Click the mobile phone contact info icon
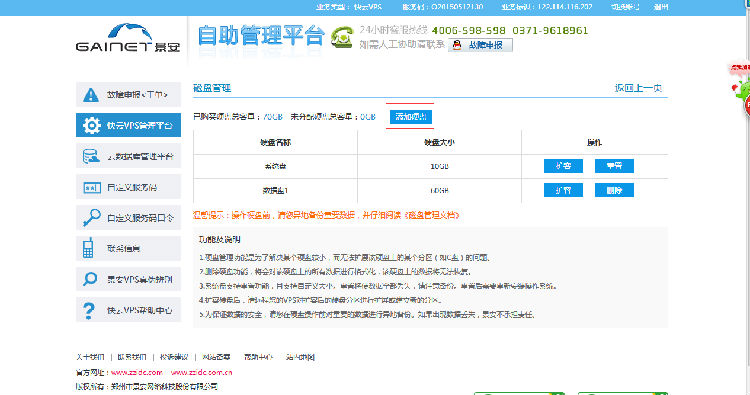The height and width of the screenshot is (395, 750). point(88,248)
